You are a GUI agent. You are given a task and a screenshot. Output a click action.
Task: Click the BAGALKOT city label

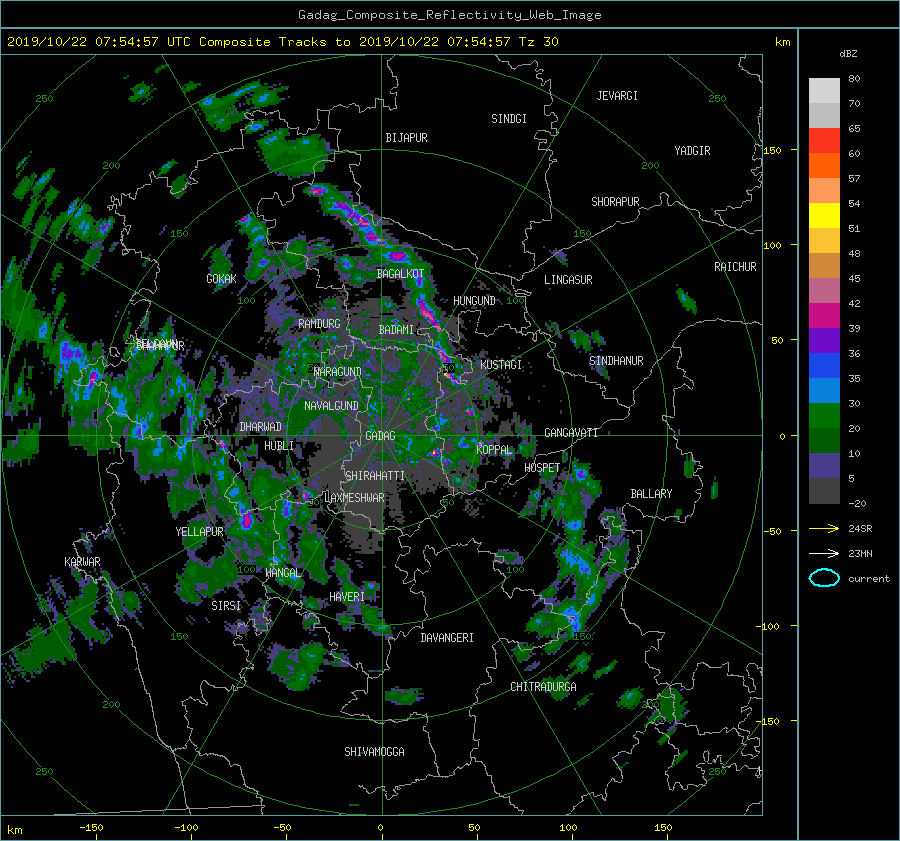(400, 274)
